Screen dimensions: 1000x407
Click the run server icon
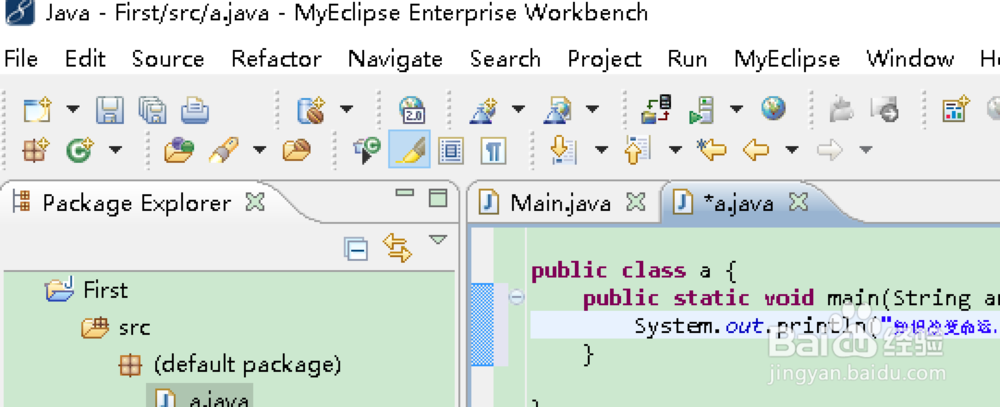702,110
